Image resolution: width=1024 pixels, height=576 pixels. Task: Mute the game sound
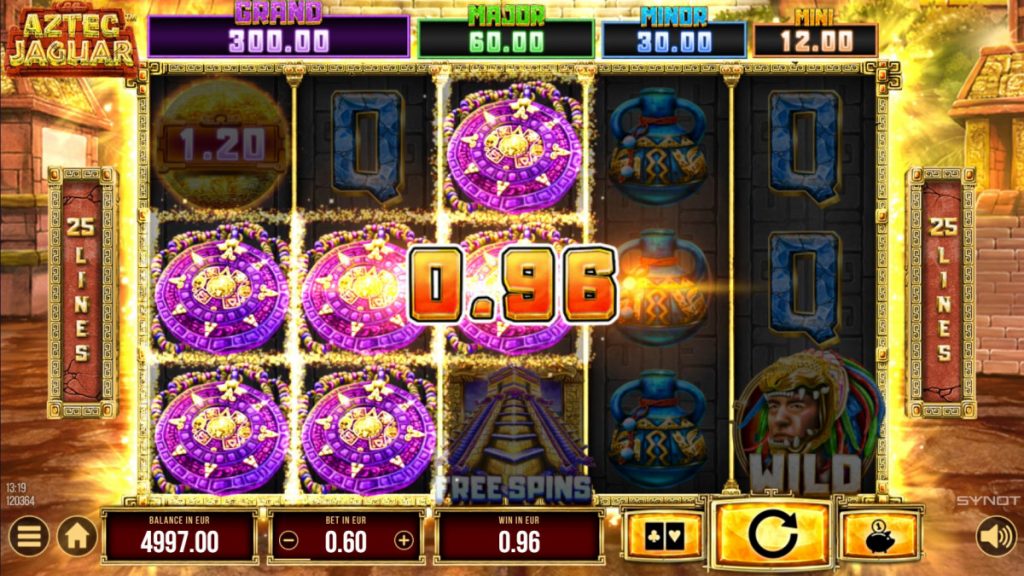(x=997, y=537)
